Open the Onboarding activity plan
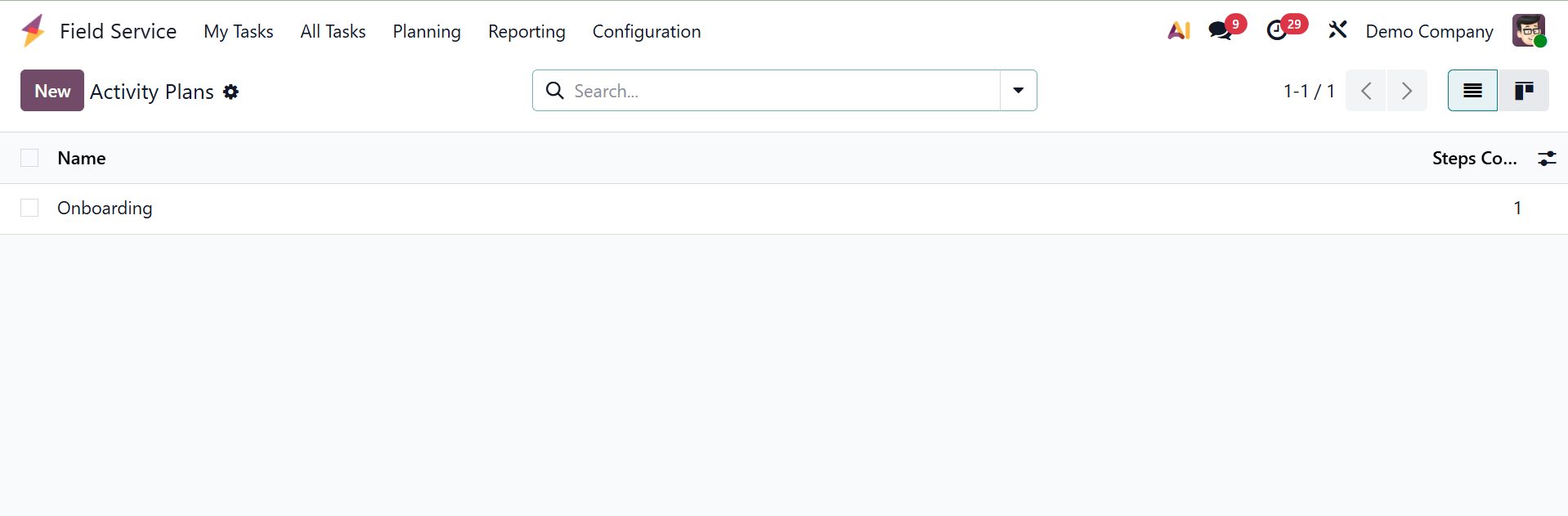This screenshot has width=1568, height=516. tap(105, 208)
